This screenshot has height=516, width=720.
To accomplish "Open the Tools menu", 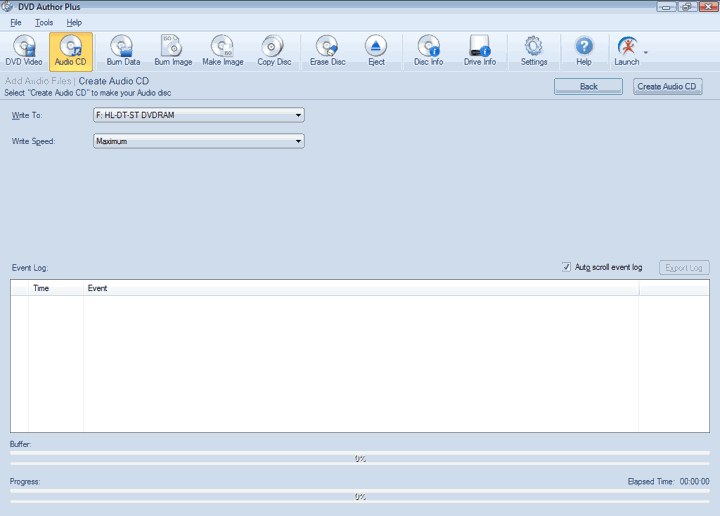I will click(x=44, y=22).
